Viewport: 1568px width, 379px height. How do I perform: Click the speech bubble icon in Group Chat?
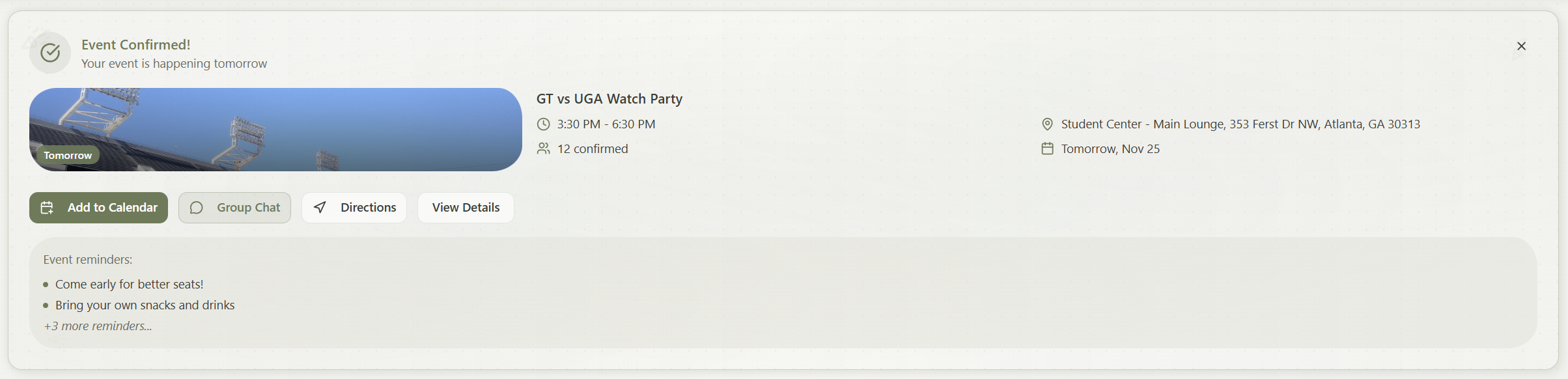196,208
